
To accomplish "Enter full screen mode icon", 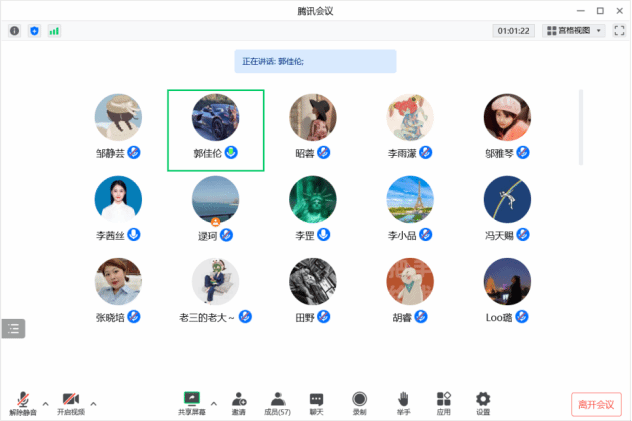I will pos(619,31).
